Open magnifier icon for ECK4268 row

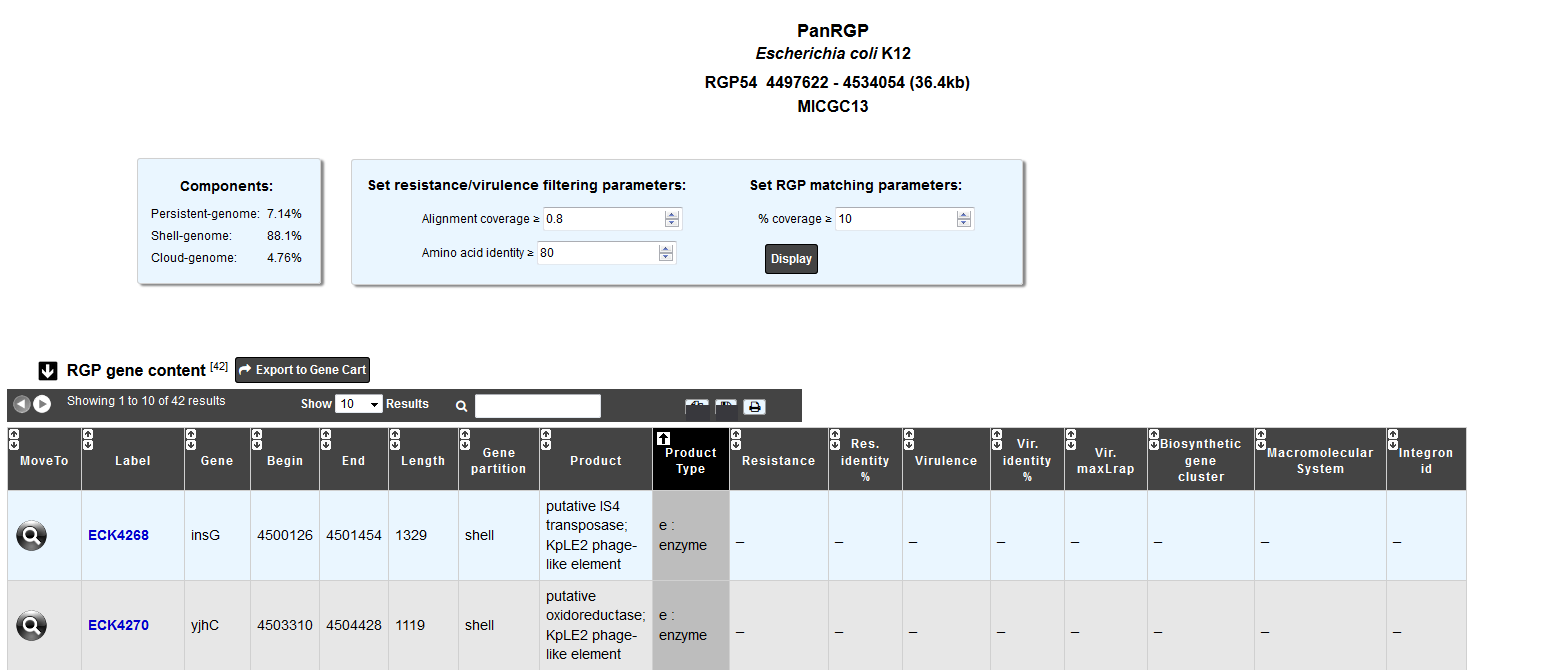32,536
